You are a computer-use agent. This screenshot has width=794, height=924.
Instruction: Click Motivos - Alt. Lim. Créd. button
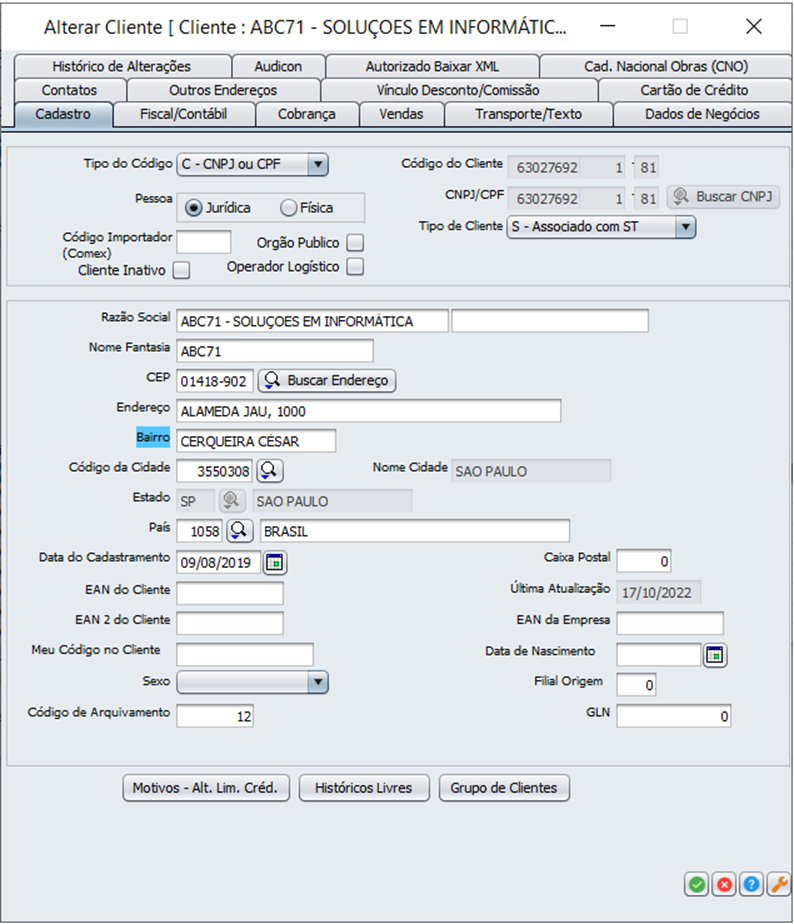206,788
